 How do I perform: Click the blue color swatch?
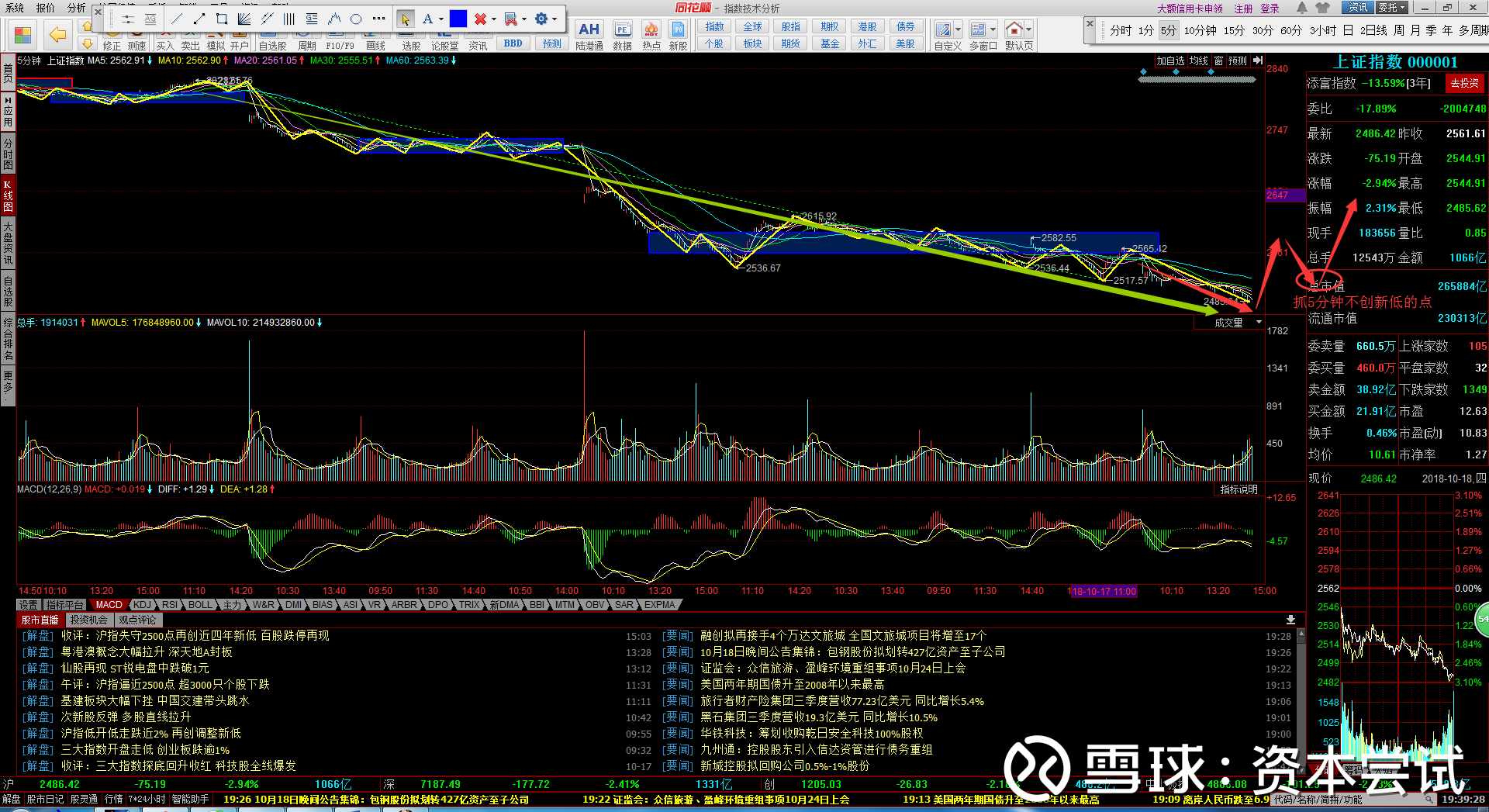tap(458, 19)
